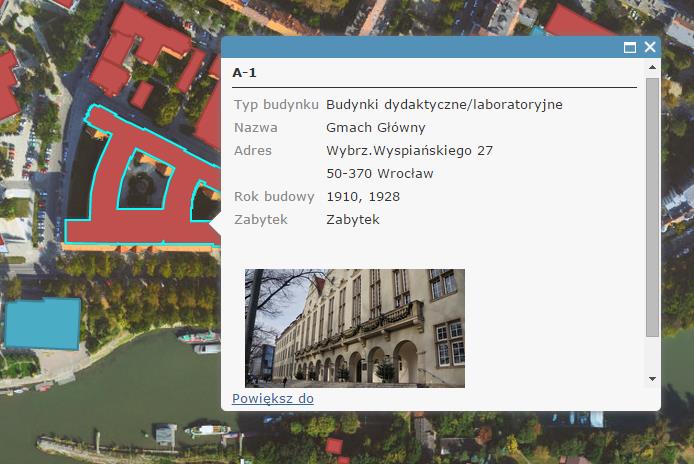This screenshot has height=464, width=694.
Task: Click the popup scrollbar up arrow
Action: (x=652, y=67)
